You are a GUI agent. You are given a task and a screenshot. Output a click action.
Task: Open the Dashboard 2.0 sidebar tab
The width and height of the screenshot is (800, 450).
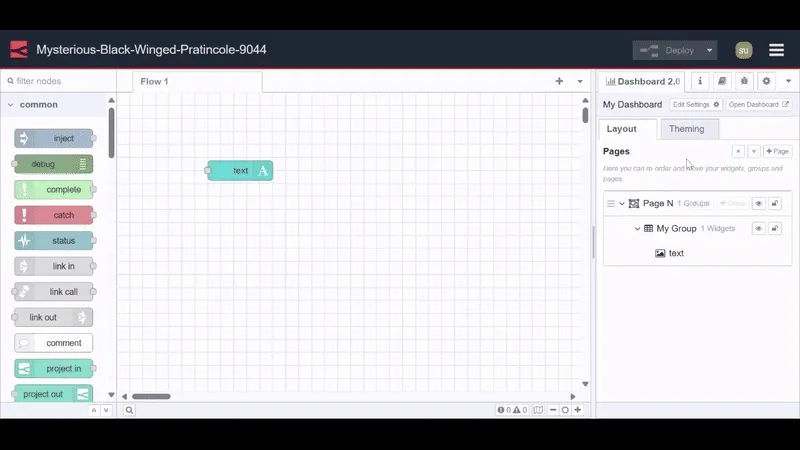(x=643, y=81)
